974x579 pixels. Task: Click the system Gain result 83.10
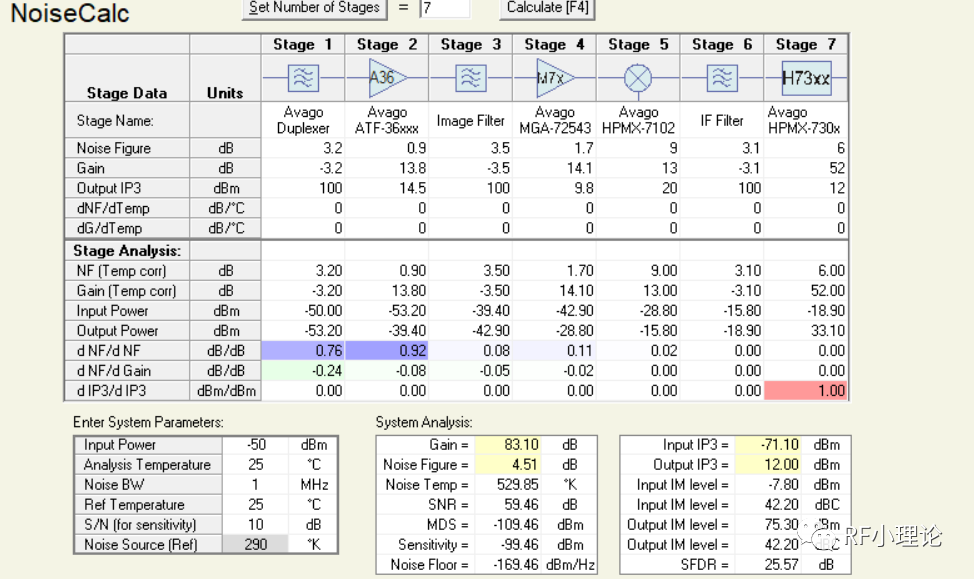(x=507, y=445)
